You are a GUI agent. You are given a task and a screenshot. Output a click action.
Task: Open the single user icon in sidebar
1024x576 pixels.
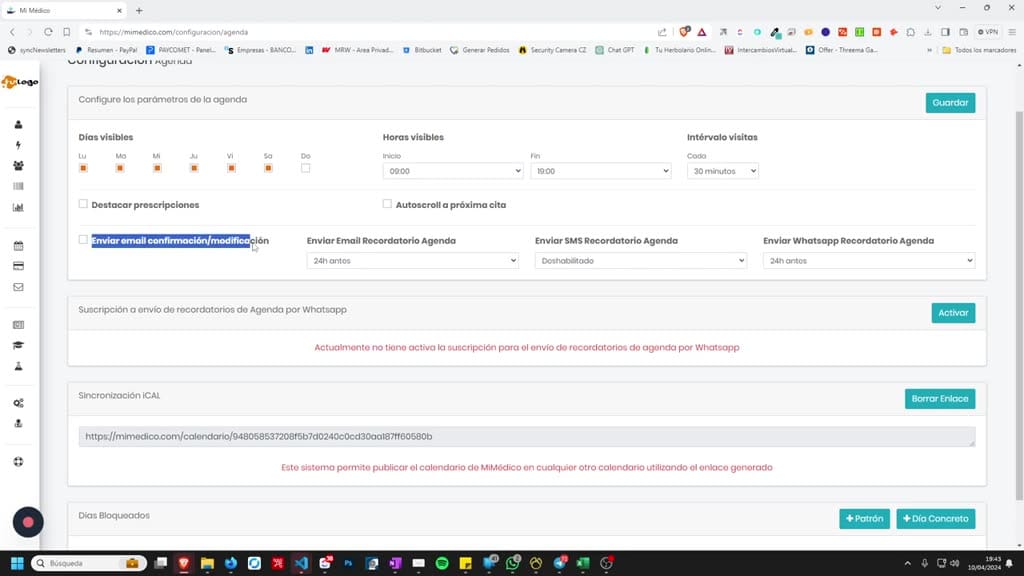pyautogui.click(x=18, y=125)
